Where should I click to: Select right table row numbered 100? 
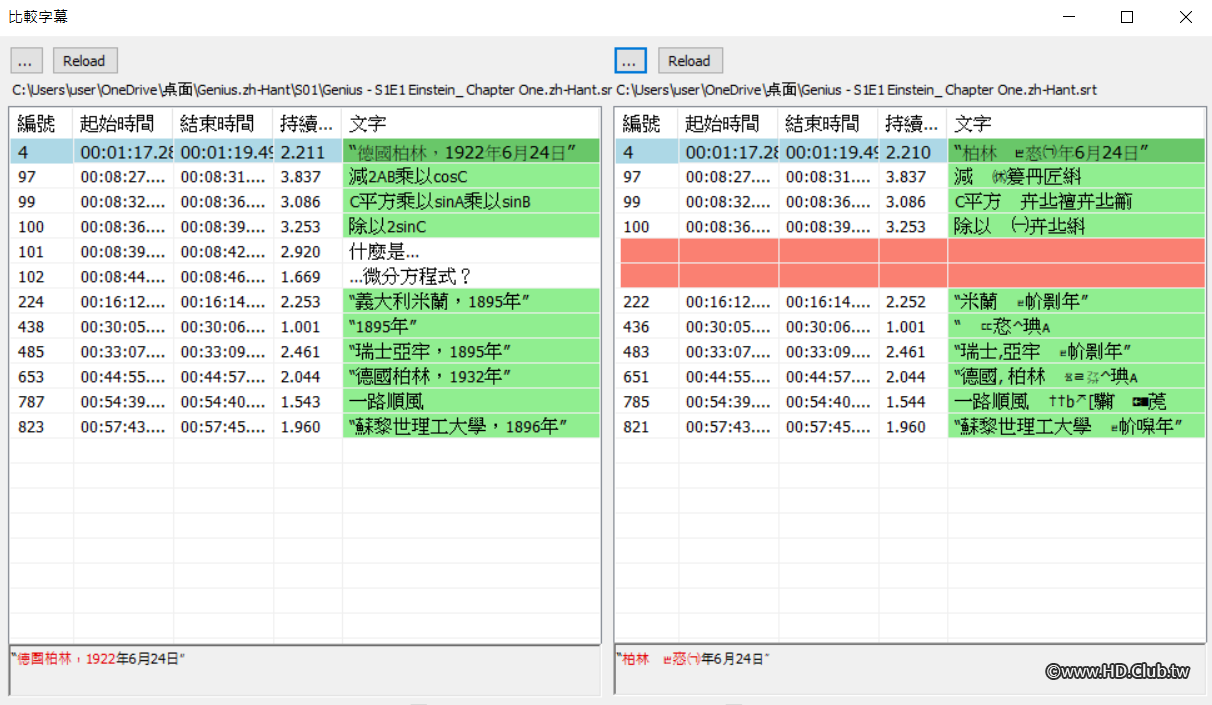coord(910,227)
